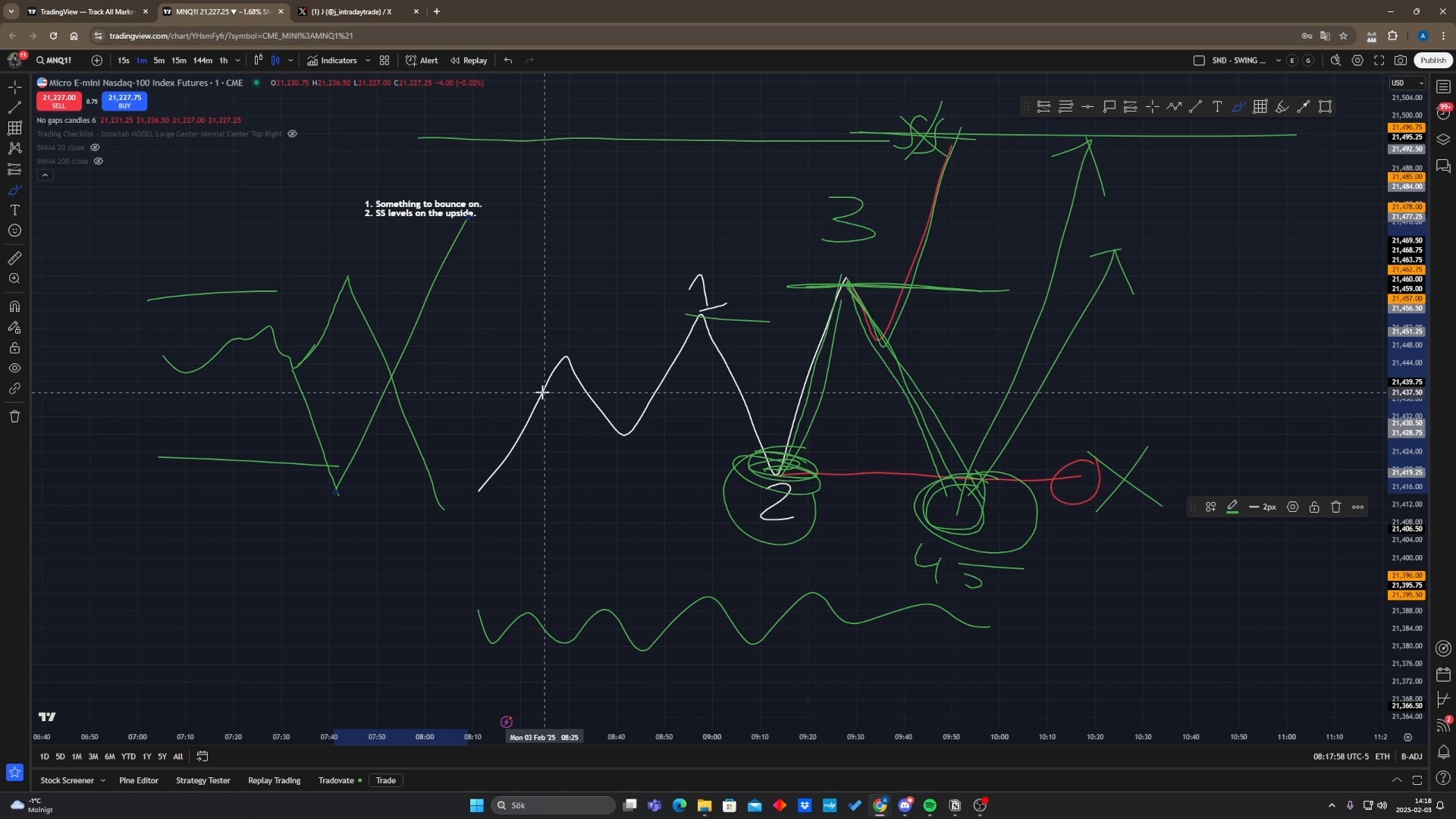1456x819 pixels.
Task: Toggle visibility of Trading Checklist indicator
Action: [x=292, y=134]
